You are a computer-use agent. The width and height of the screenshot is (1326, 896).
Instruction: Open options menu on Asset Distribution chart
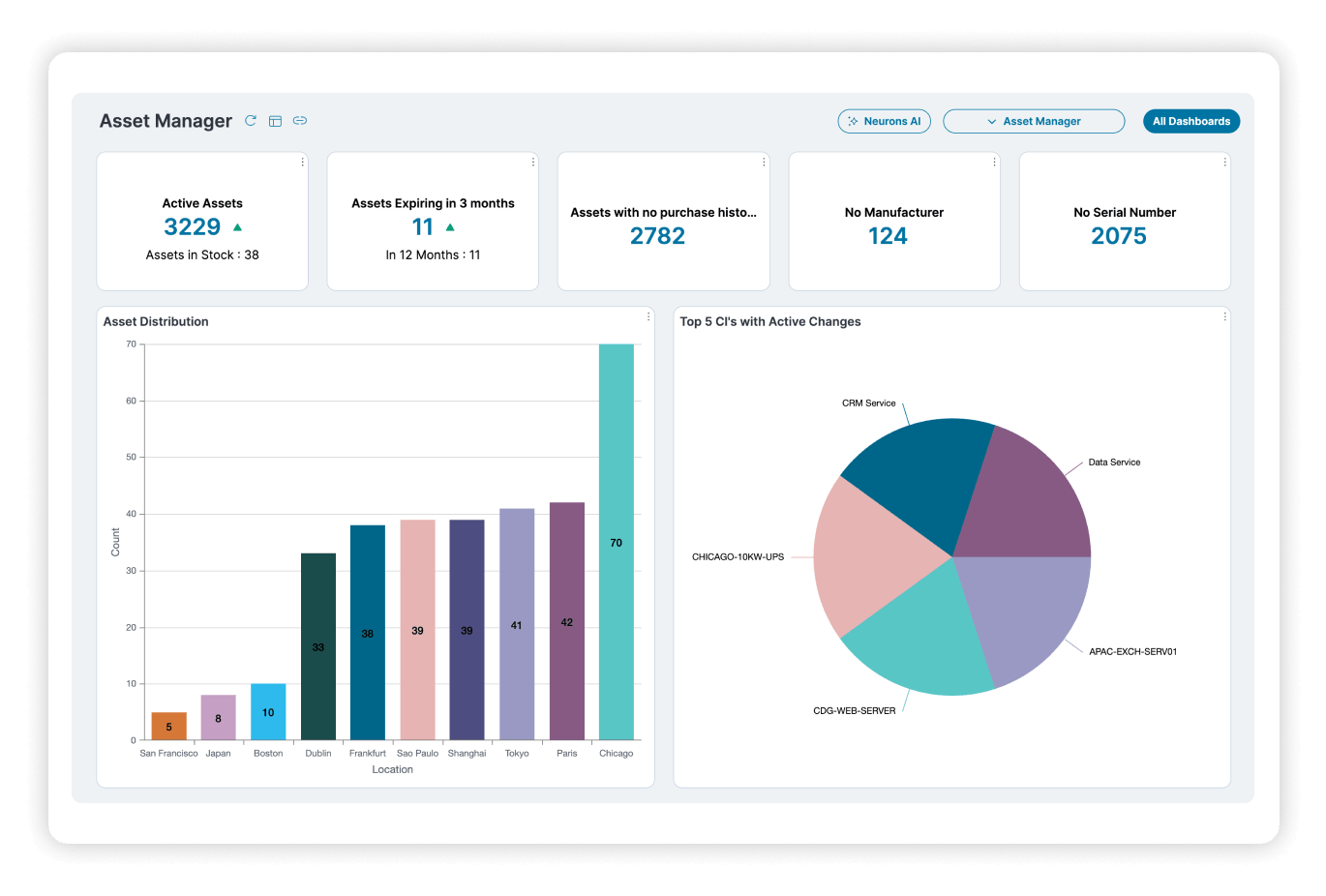(x=648, y=317)
